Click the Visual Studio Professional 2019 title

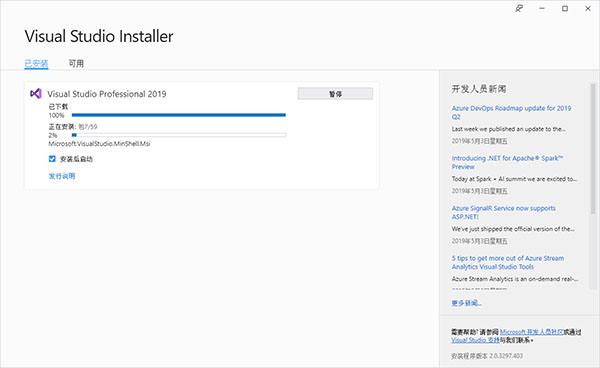pyautogui.click(x=107, y=94)
